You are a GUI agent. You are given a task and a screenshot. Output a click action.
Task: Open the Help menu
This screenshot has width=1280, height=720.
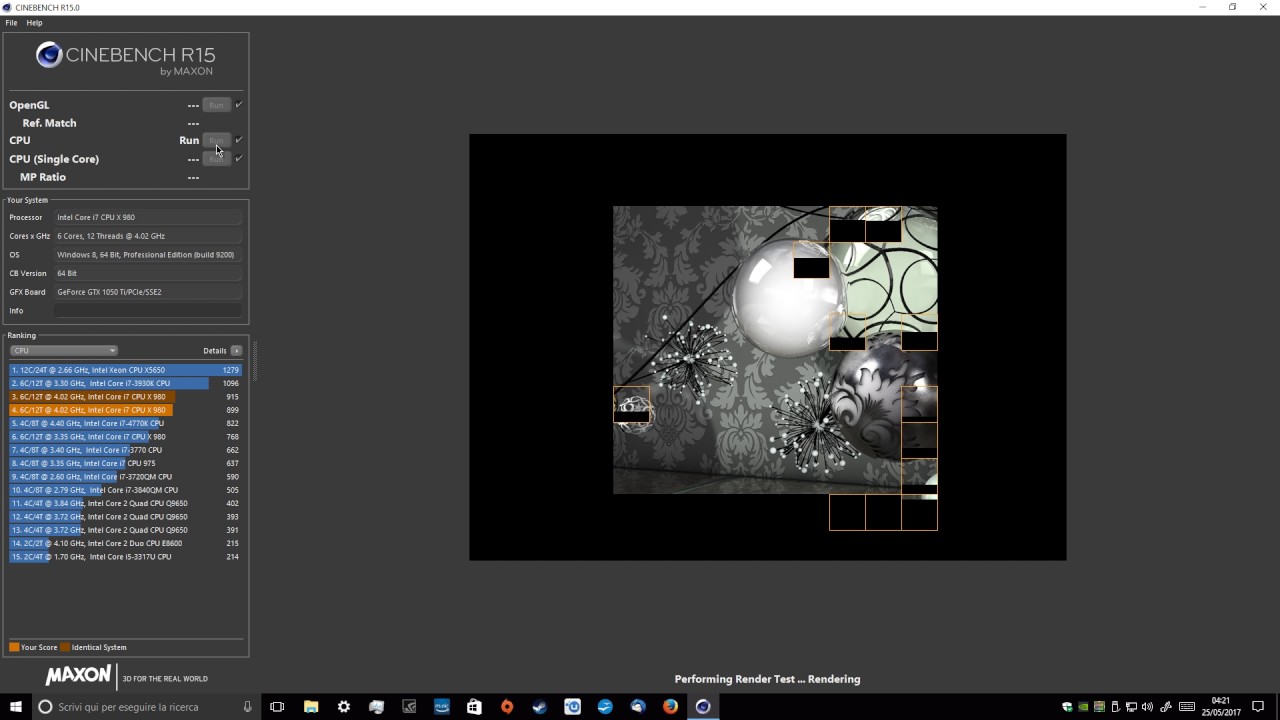pos(34,23)
